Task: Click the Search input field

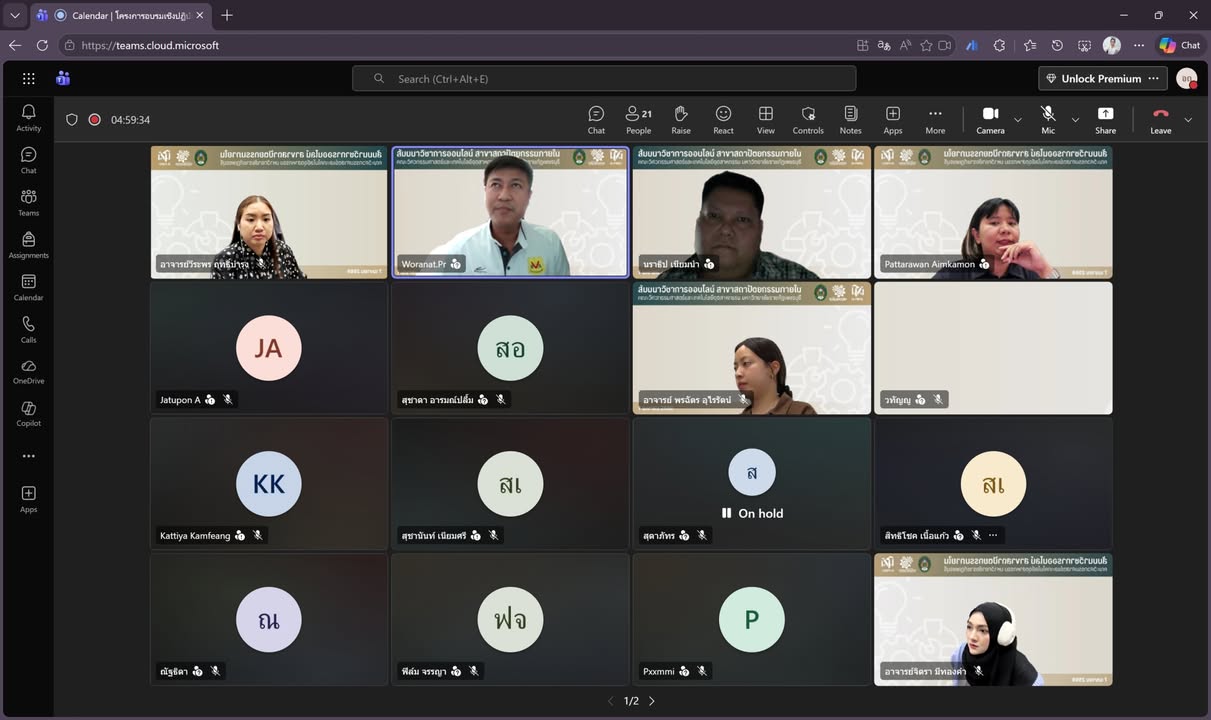Action: coord(604,79)
